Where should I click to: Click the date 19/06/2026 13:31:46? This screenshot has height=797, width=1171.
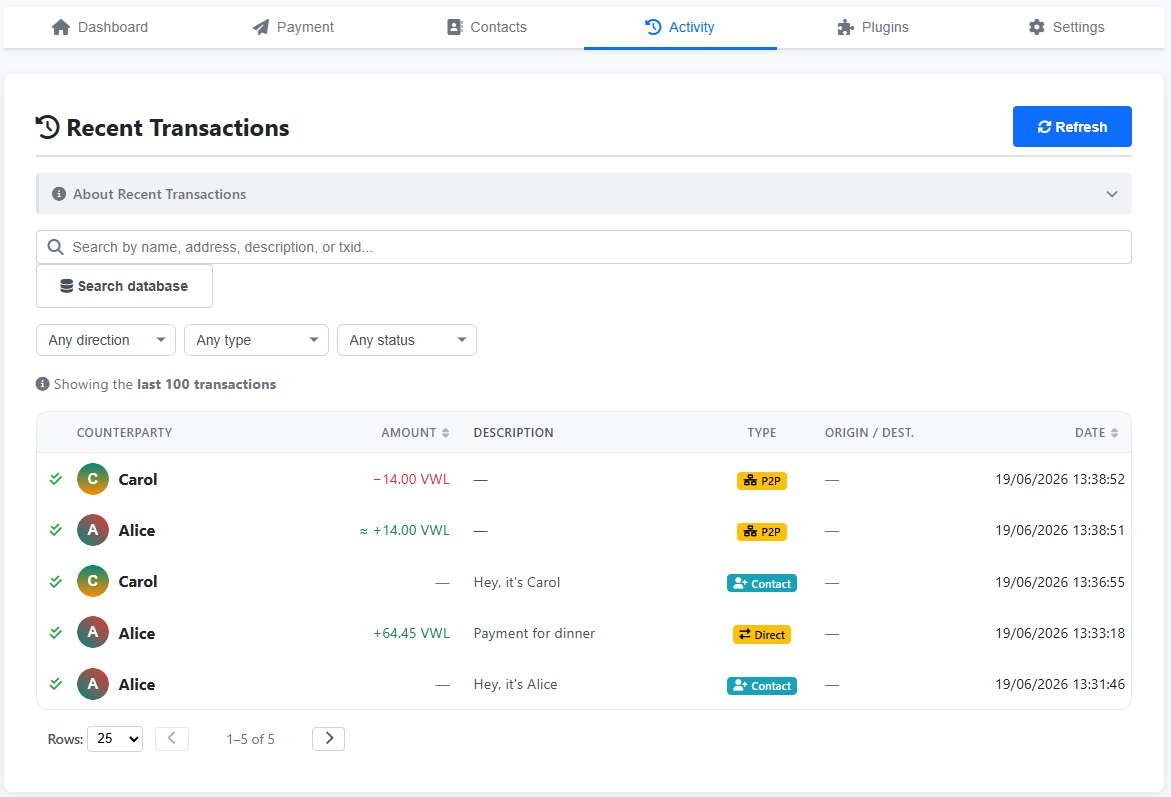(1060, 684)
